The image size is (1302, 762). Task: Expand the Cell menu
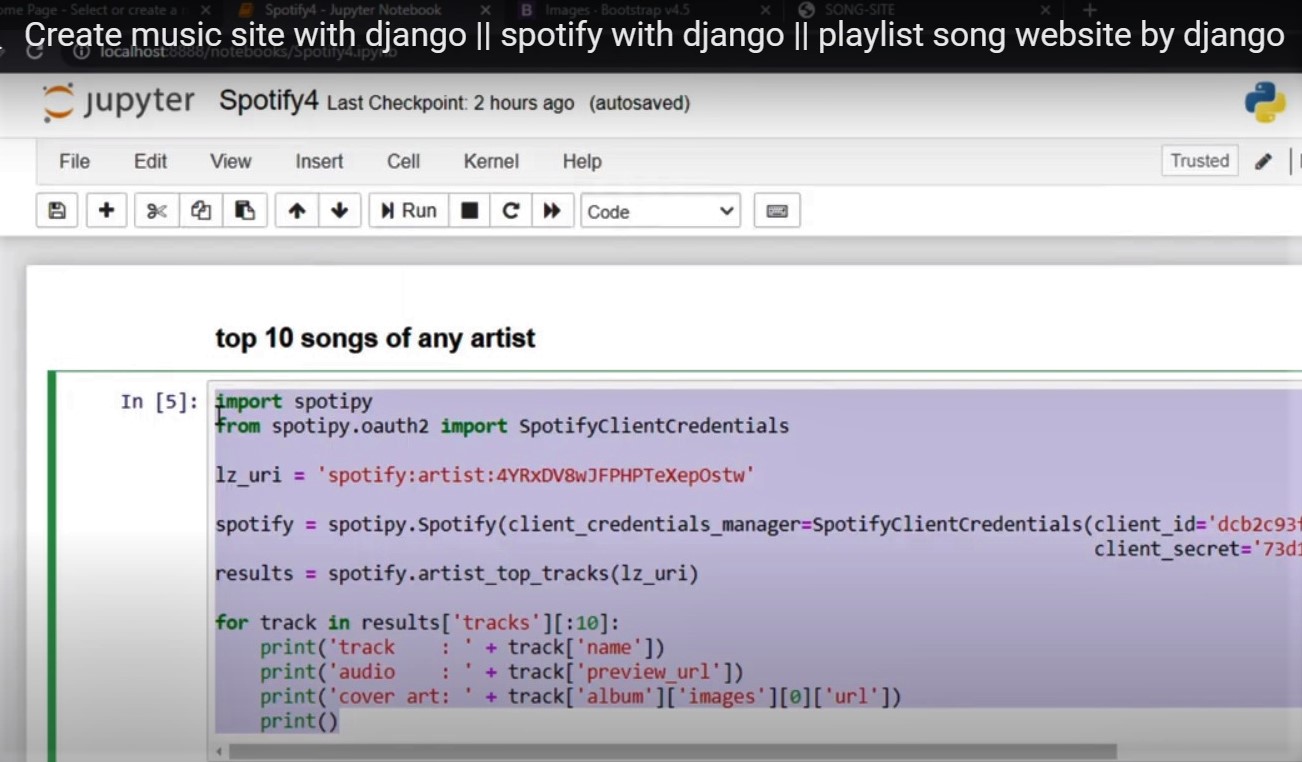[x=403, y=161]
